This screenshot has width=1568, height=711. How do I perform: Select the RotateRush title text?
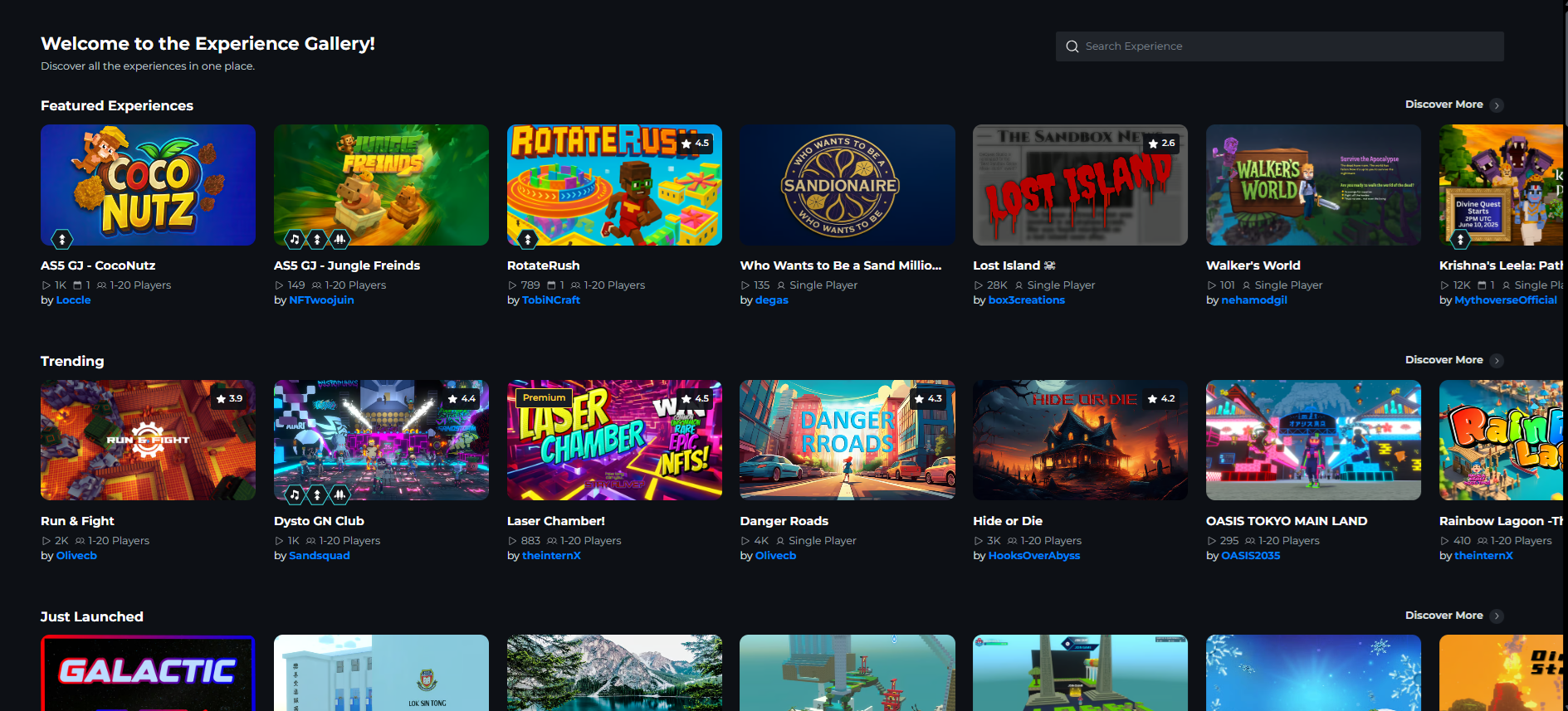[x=544, y=265]
